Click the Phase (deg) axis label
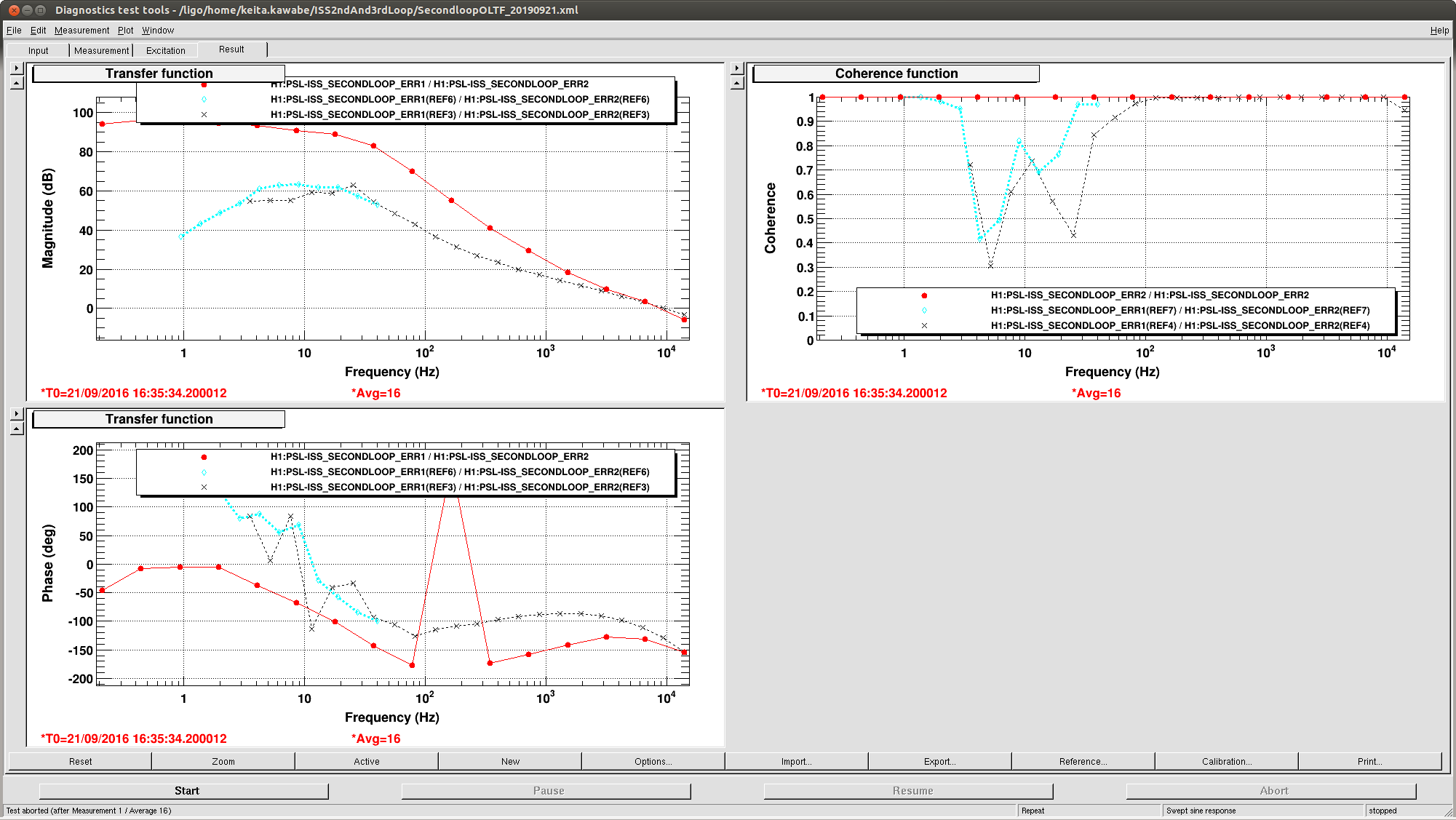The width and height of the screenshot is (1456, 820). point(48,563)
